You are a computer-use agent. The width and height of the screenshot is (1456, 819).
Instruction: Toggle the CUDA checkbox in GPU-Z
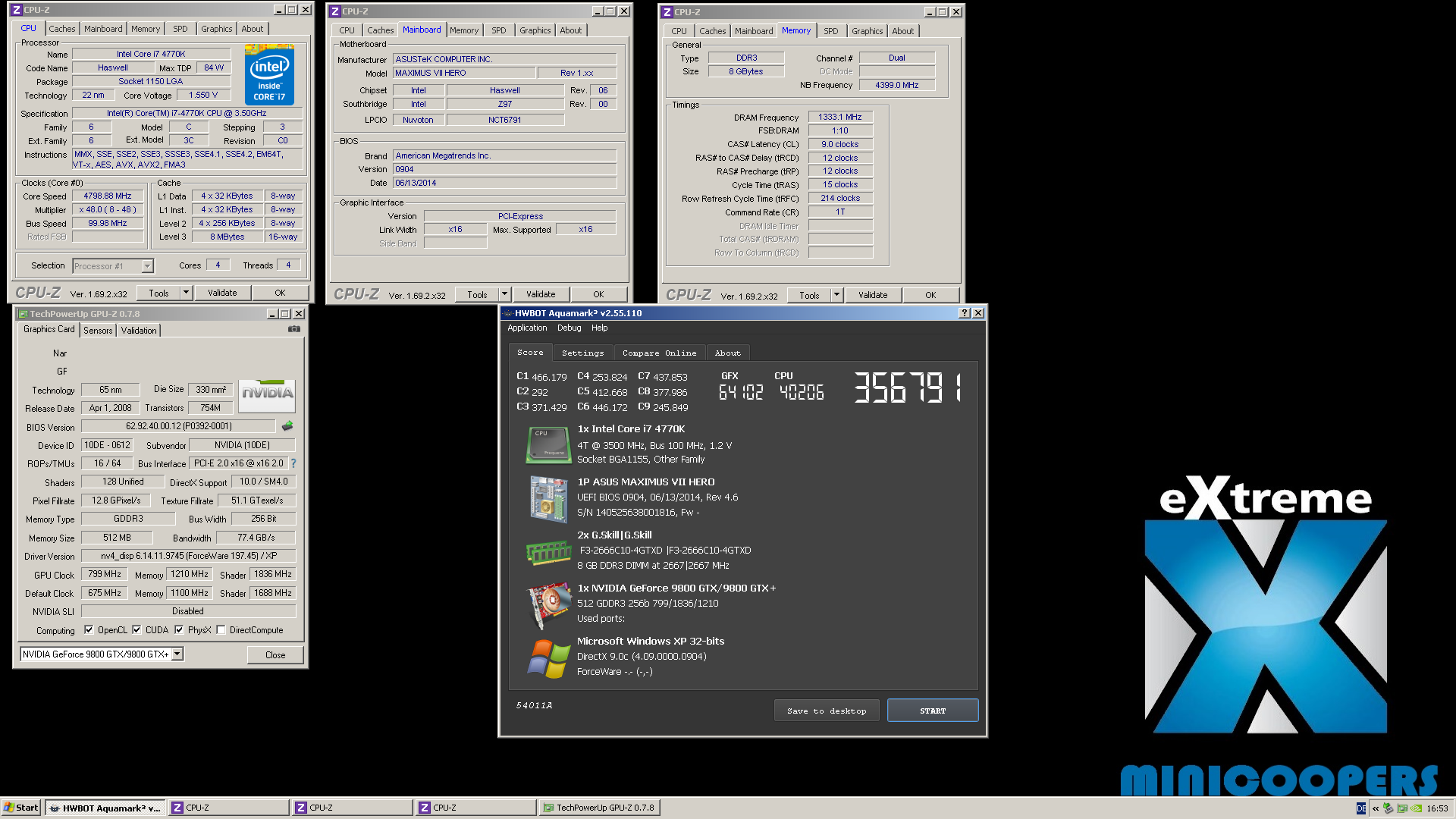tap(136, 629)
